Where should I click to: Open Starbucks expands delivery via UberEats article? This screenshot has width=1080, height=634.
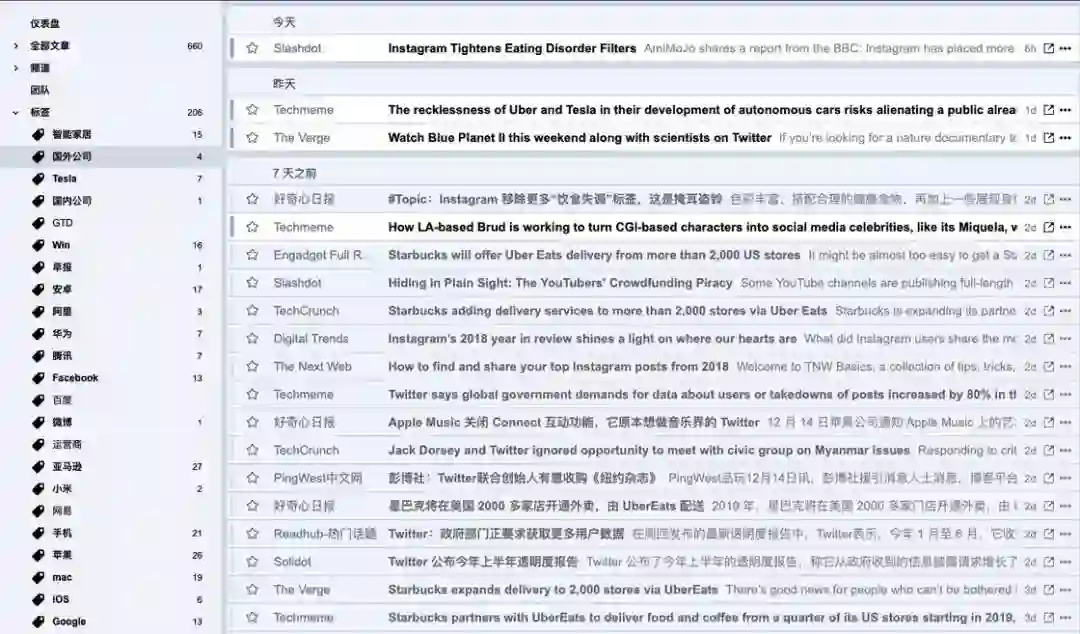coord(552,589)
